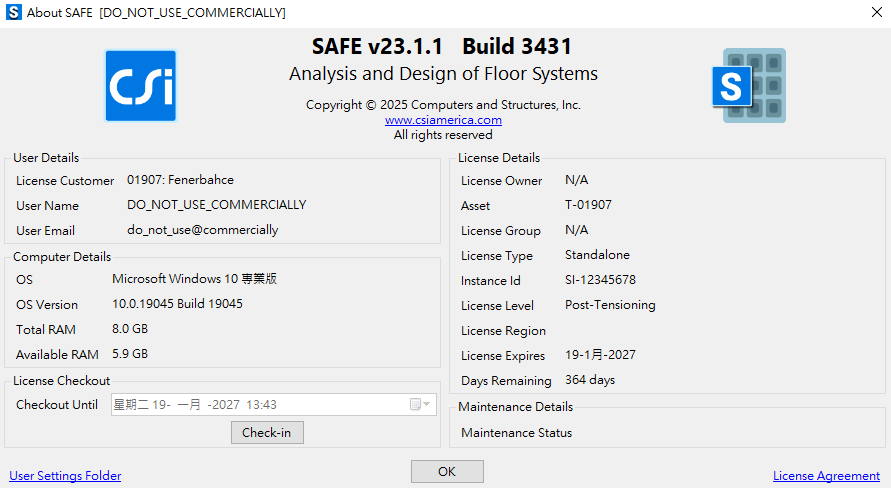The width and height of the screenshot is (891, 488).
Task: Click Analysis and Design of Floor Systems subtitle
Action: [443, 74]
